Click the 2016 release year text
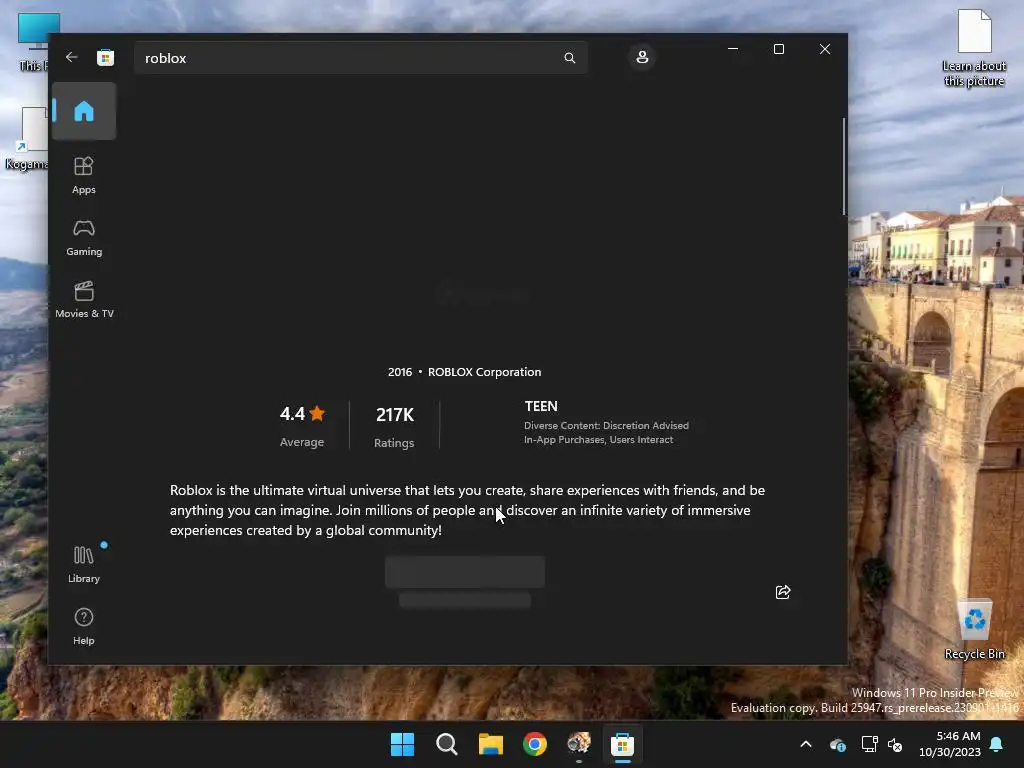 [x=400, y=372]
